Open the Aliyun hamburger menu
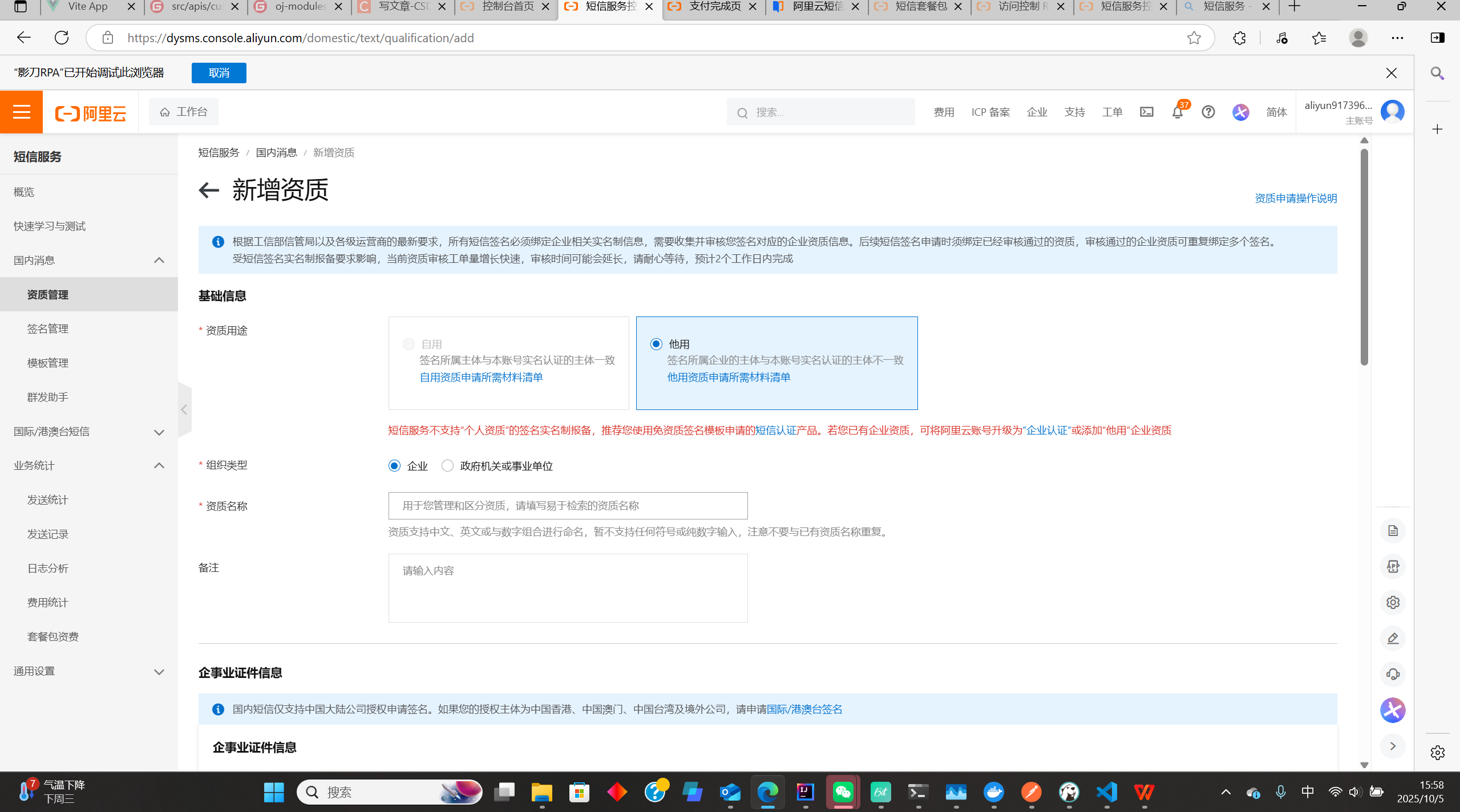The image size is (1460, 812). coord(21,112)
